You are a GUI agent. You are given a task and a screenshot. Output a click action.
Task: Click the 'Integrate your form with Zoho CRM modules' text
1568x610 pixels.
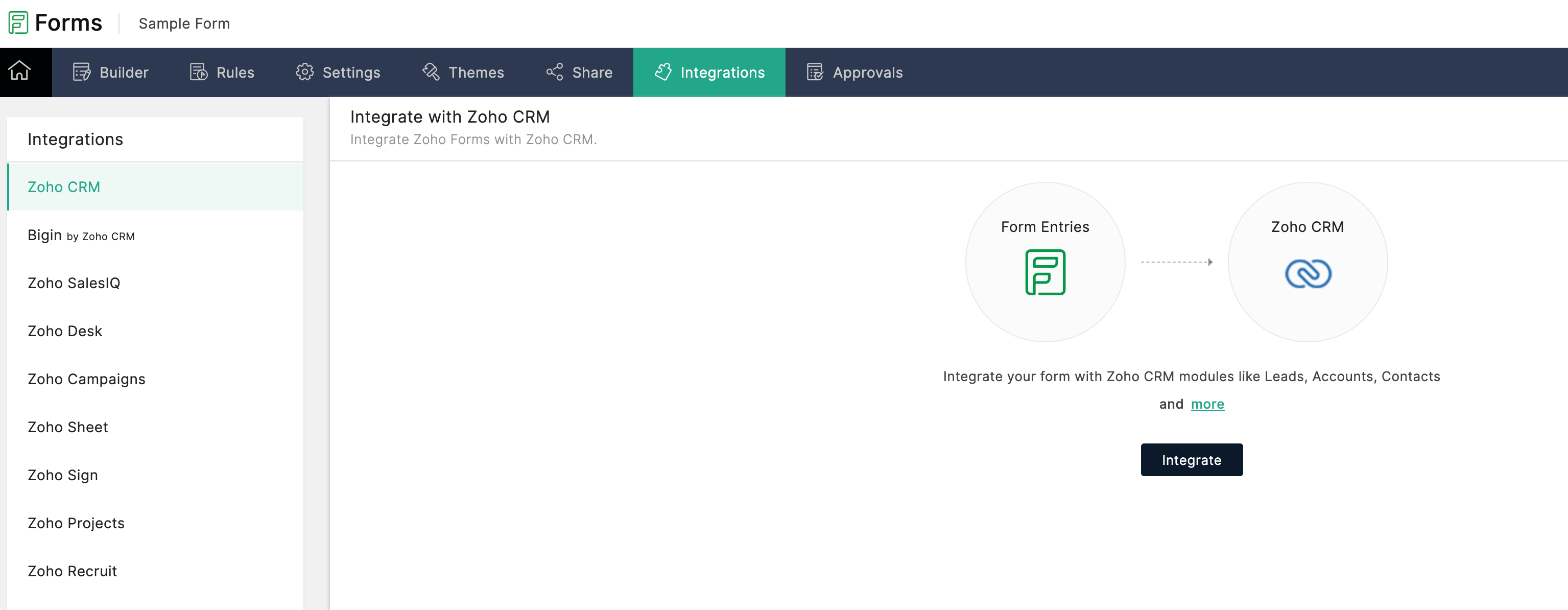pos(1192,377)
